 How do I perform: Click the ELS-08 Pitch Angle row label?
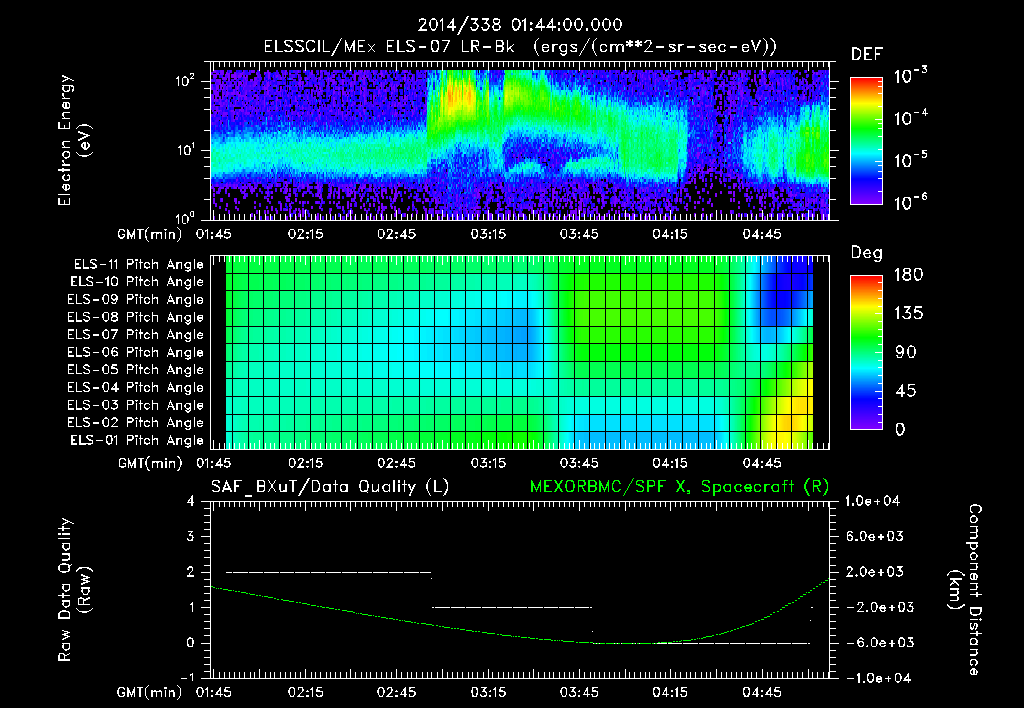click(136, 317)
